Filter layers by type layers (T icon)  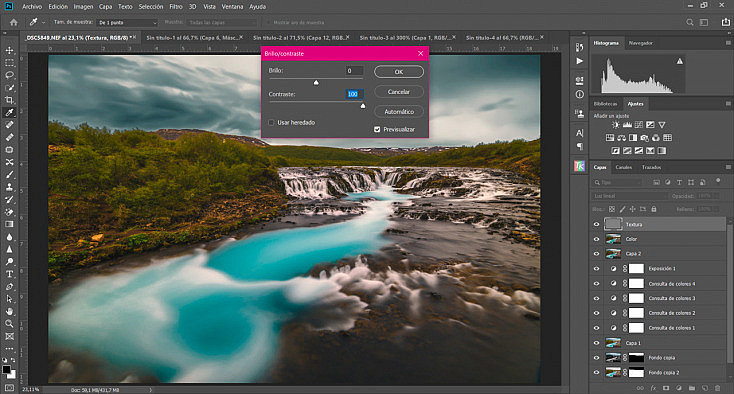click(679, 182)
